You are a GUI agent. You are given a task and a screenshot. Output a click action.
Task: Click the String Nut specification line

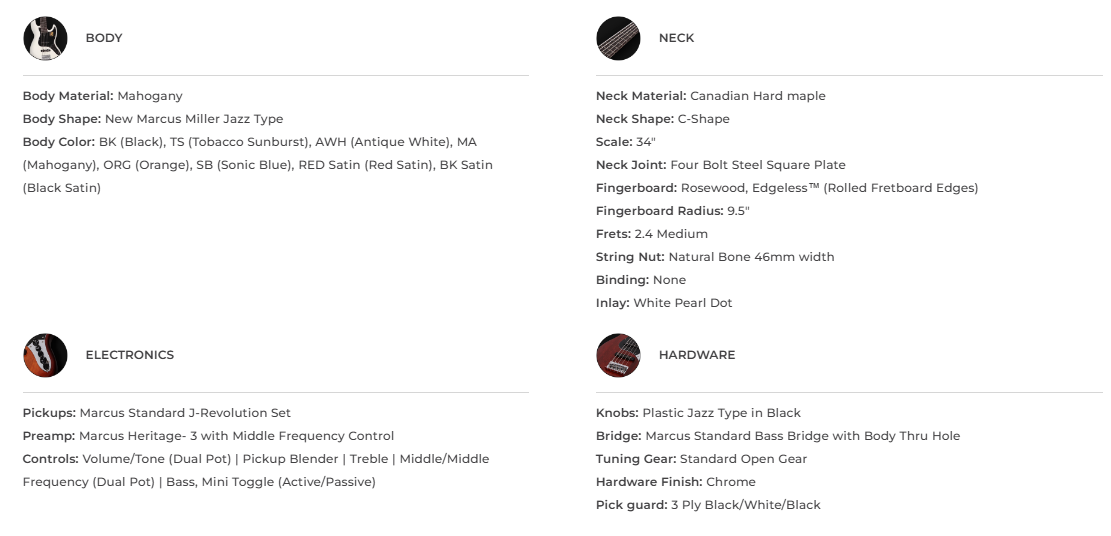pyautogui.click(x=714, y=257)
